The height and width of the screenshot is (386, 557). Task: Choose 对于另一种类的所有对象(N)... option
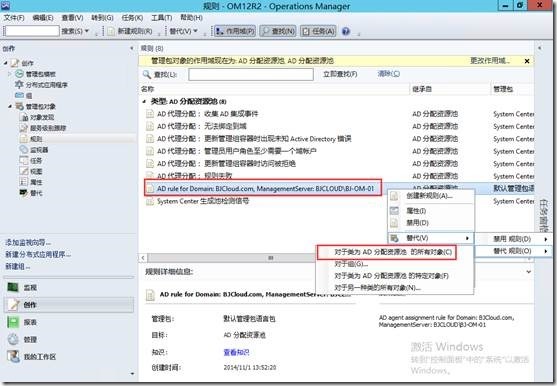pos(377,288)
